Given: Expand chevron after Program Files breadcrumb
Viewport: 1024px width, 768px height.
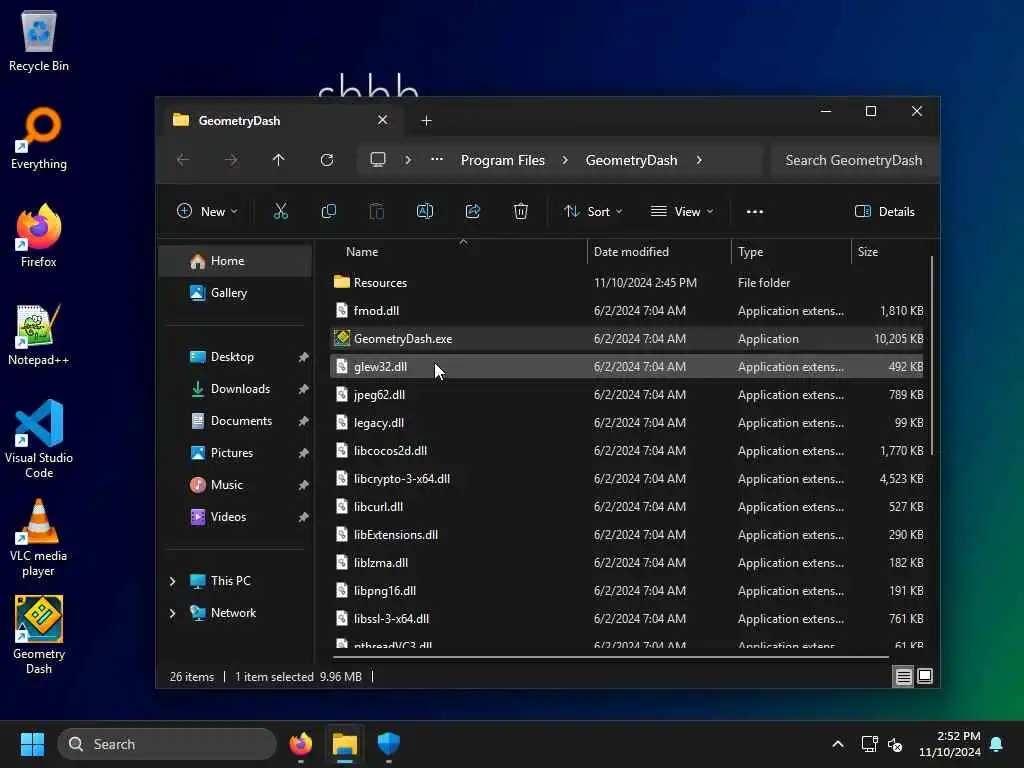Looking at the screenshot, I should click(565, 160).
